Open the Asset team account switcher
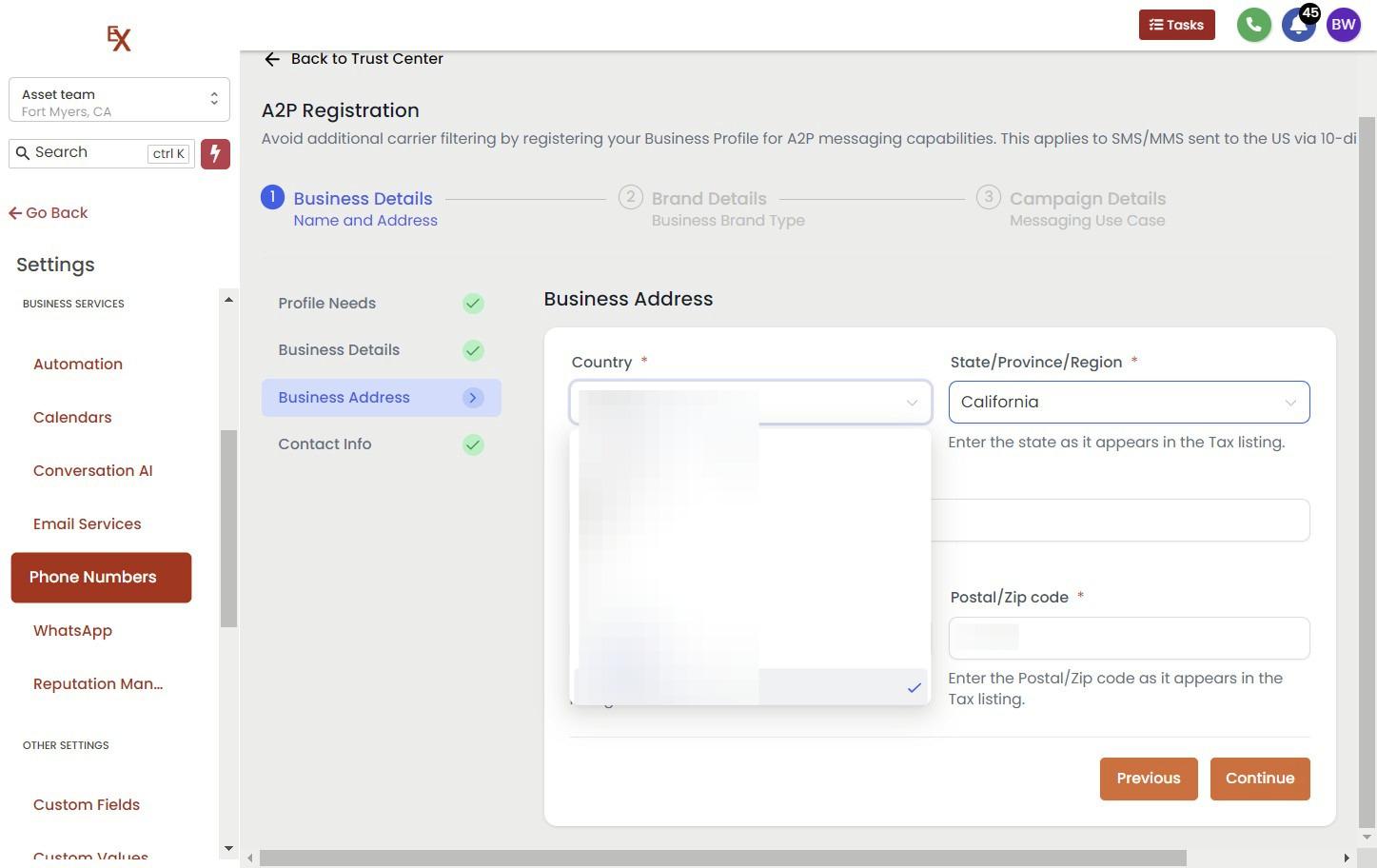1377x868 pixels. click(119, 100)
